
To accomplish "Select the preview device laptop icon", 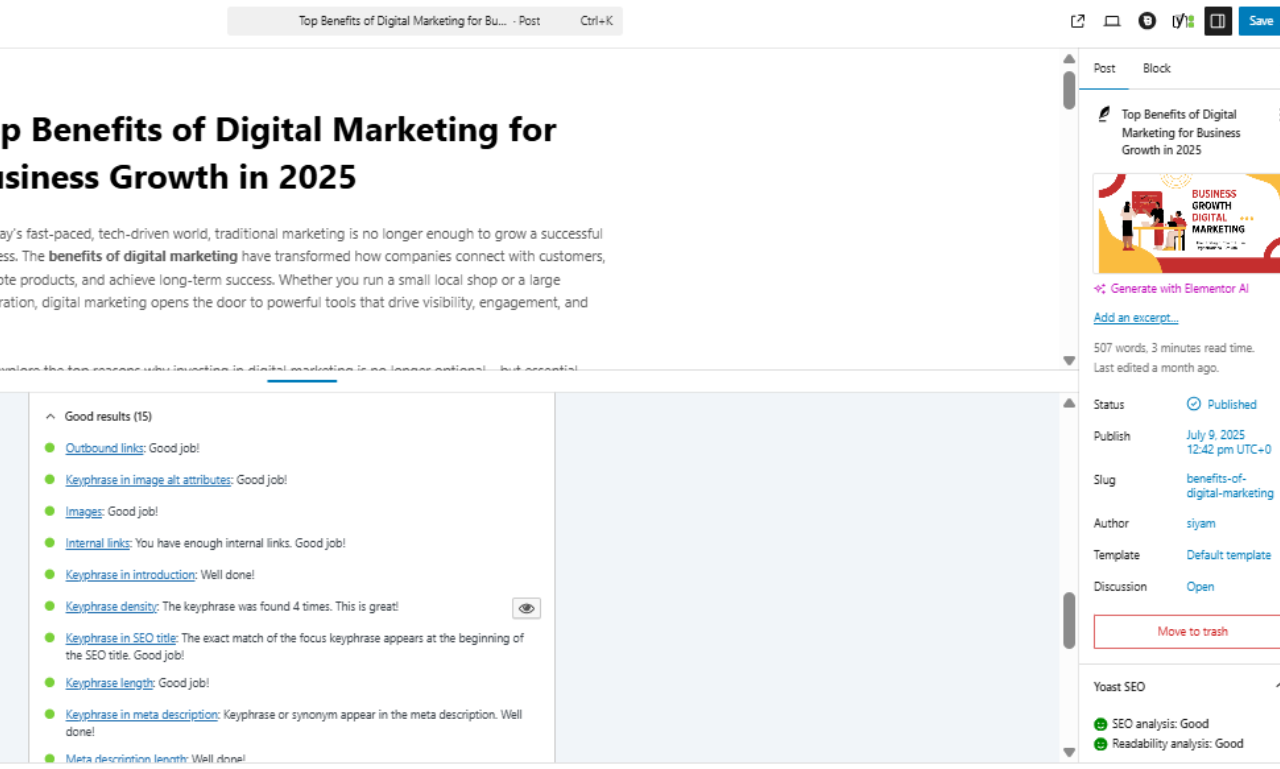I will point(1111,20).
